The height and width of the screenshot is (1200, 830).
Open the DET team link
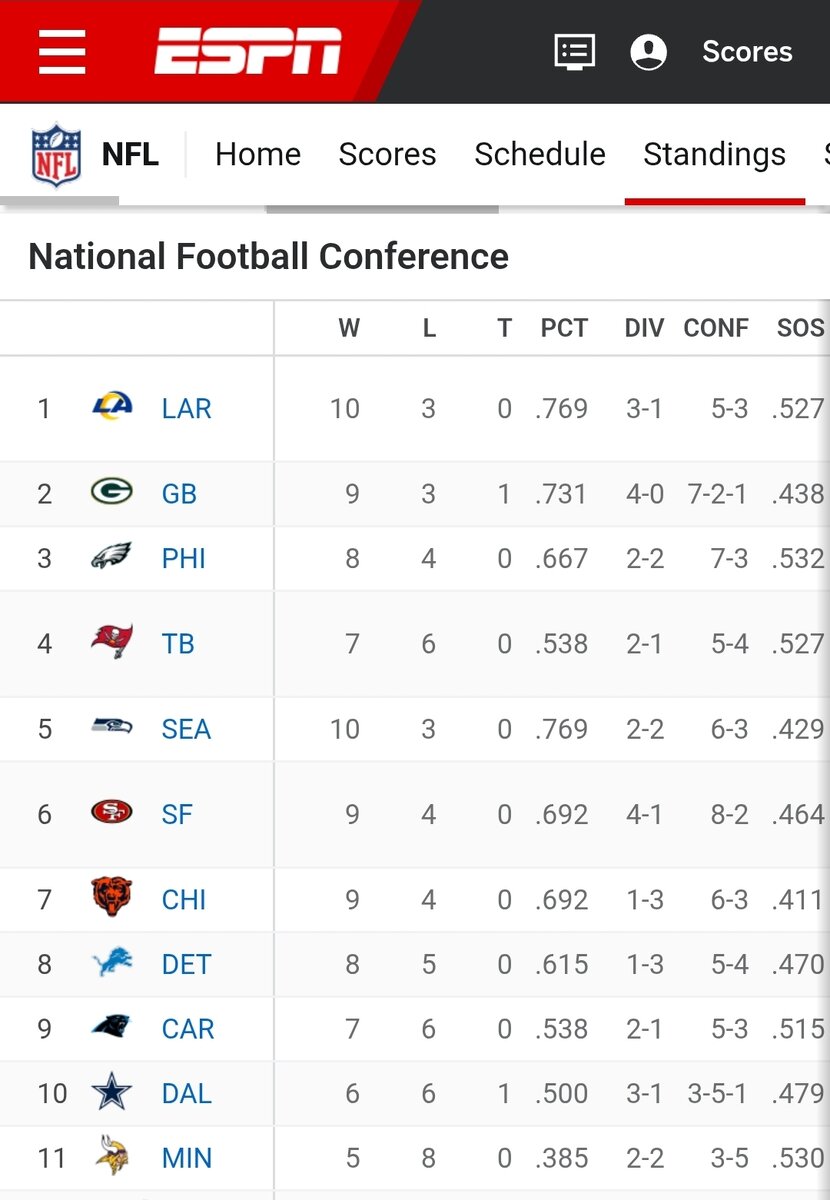(x=186, y=964)
